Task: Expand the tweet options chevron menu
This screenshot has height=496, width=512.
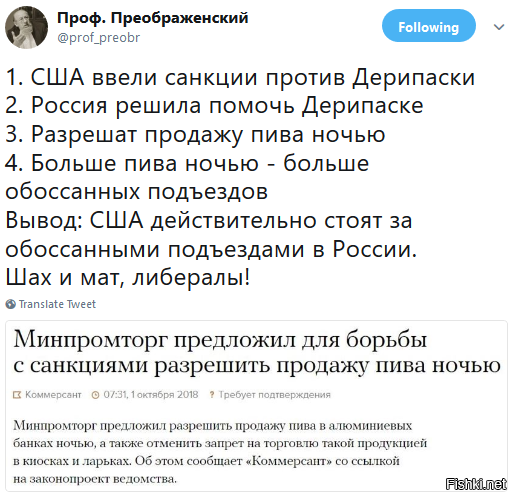Action: pos(499,27)
